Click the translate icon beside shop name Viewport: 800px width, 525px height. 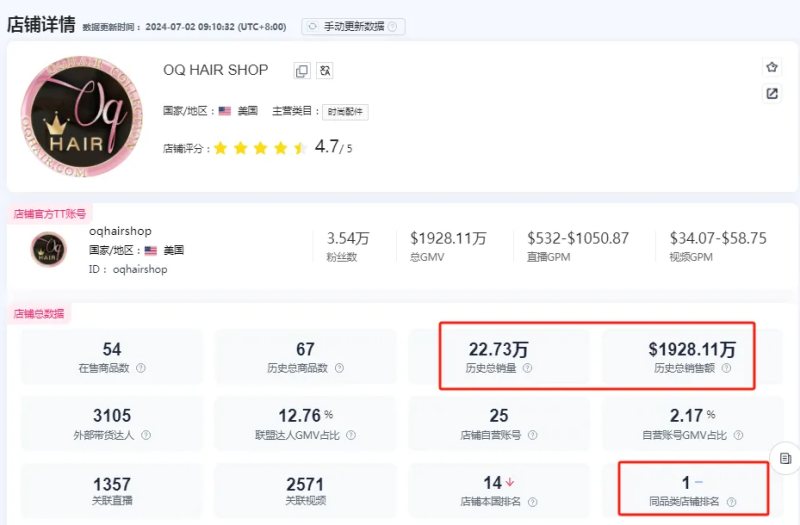pyautogui.click(x=325, y=71)
